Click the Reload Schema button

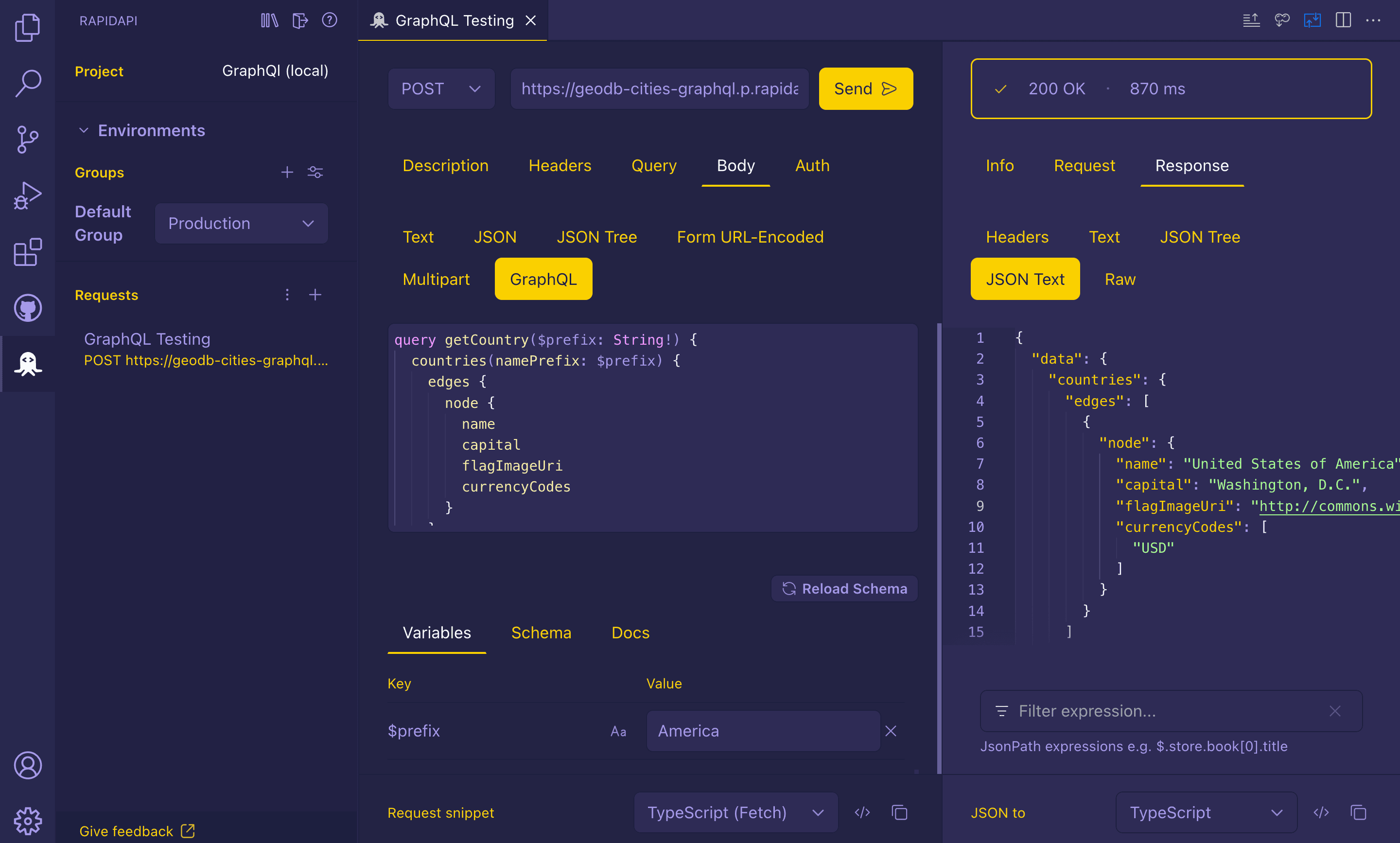844,589
